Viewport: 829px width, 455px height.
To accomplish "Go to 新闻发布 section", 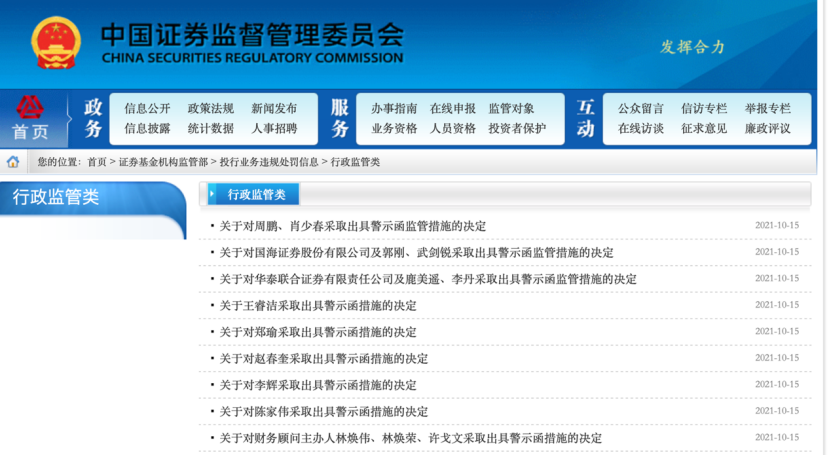I will [273, 108].
